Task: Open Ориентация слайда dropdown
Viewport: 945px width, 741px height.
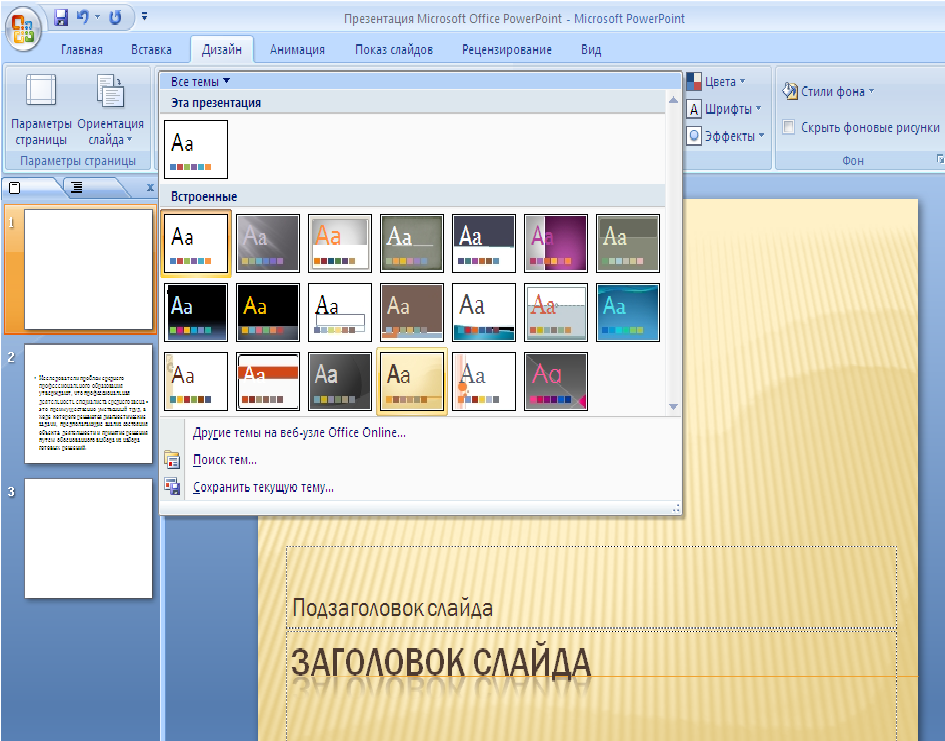Action: pos(110,110)
